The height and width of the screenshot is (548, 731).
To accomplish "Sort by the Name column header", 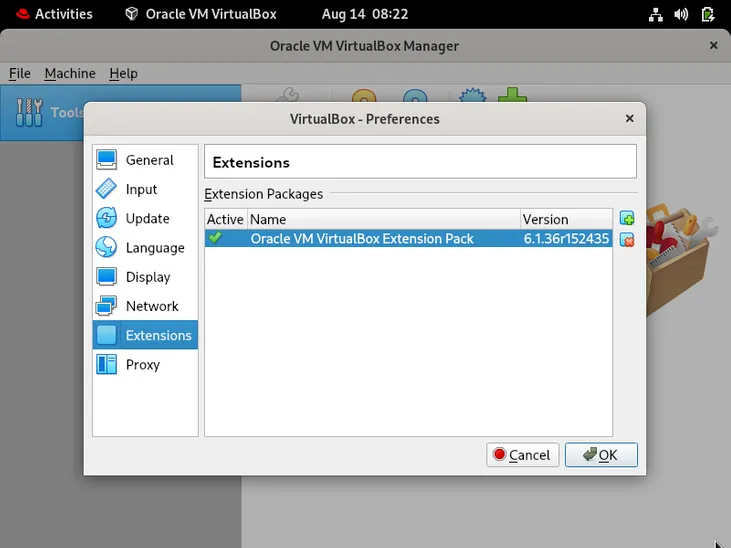I will coord(383,219).
